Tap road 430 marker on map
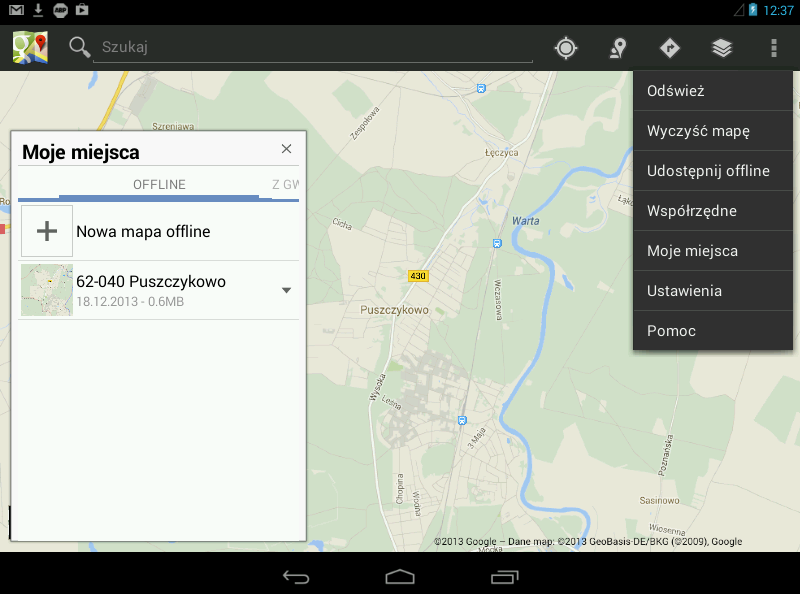Screen dimensions: 800x594 [418, 276]
